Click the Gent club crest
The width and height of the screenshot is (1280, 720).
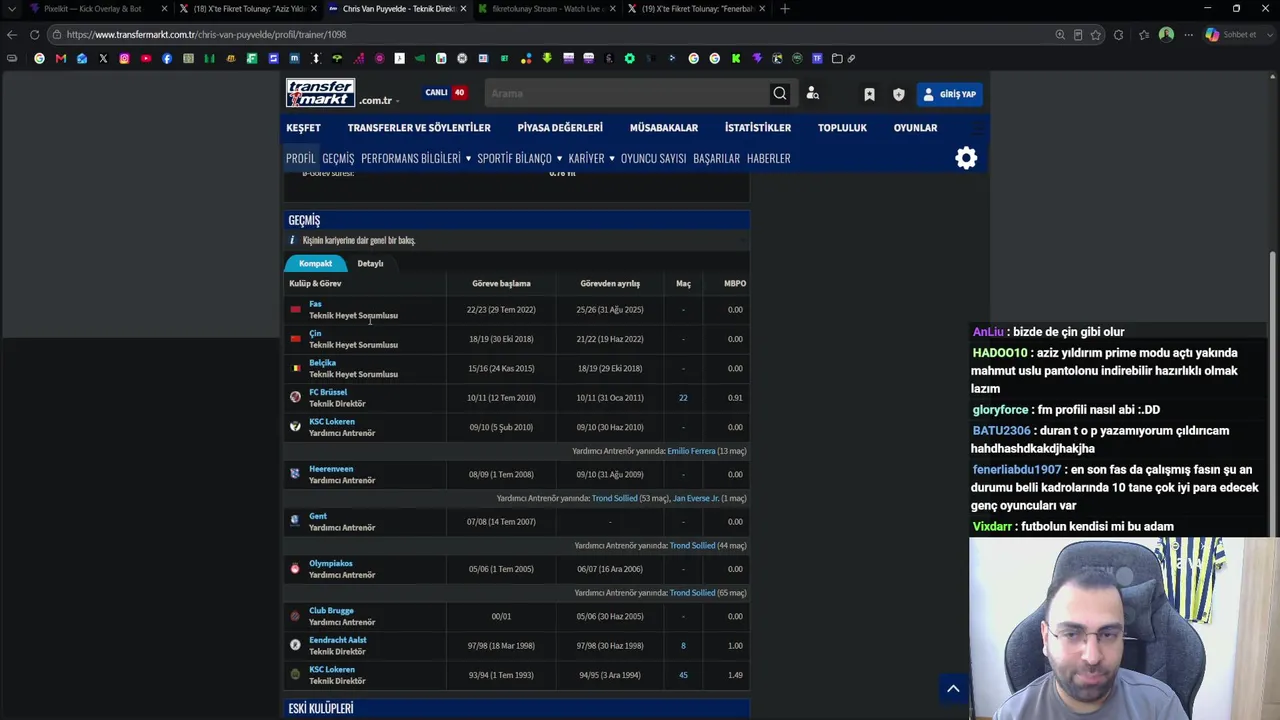(295, 521)
